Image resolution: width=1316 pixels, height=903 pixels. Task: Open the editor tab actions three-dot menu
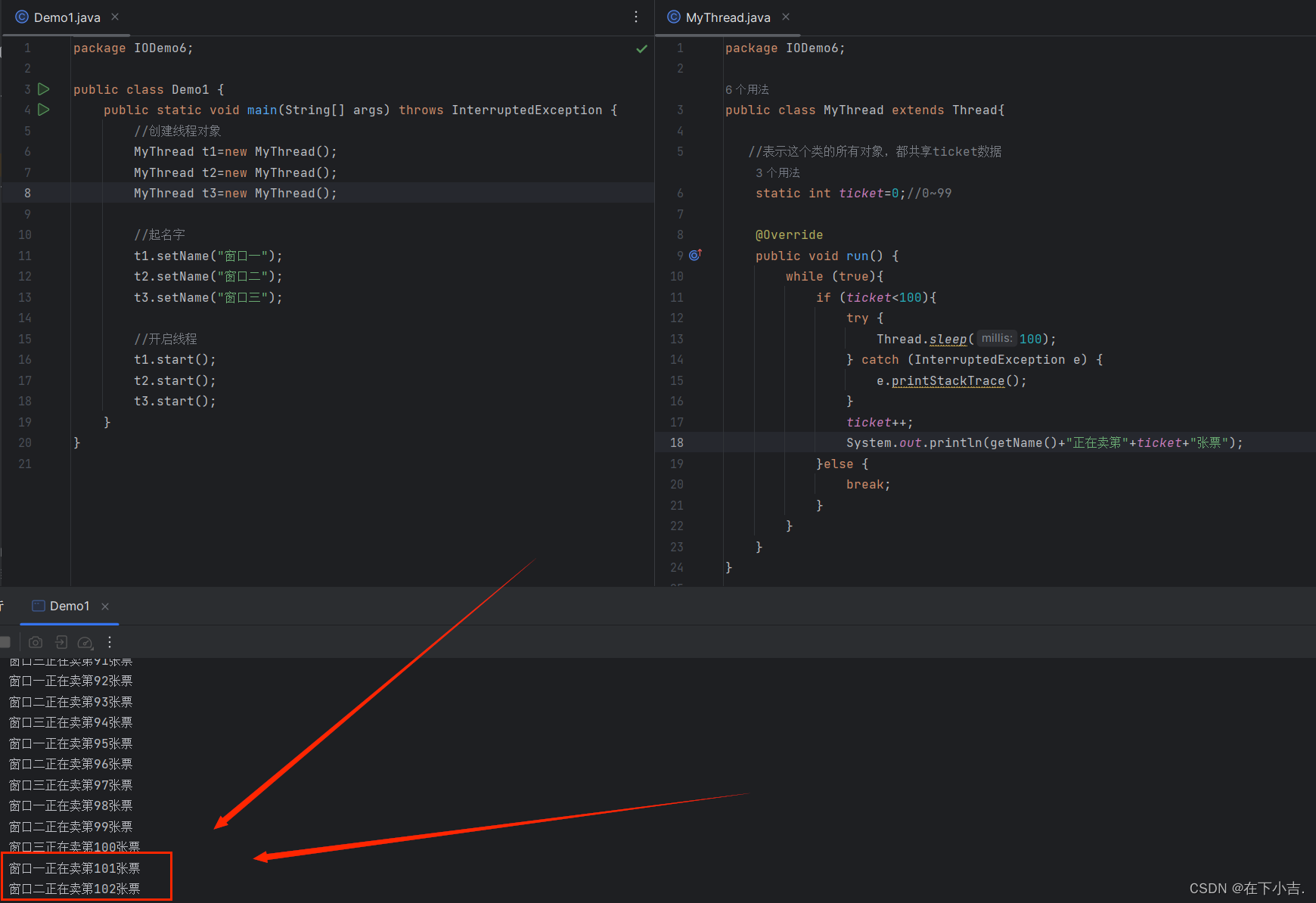pos(636,17)
